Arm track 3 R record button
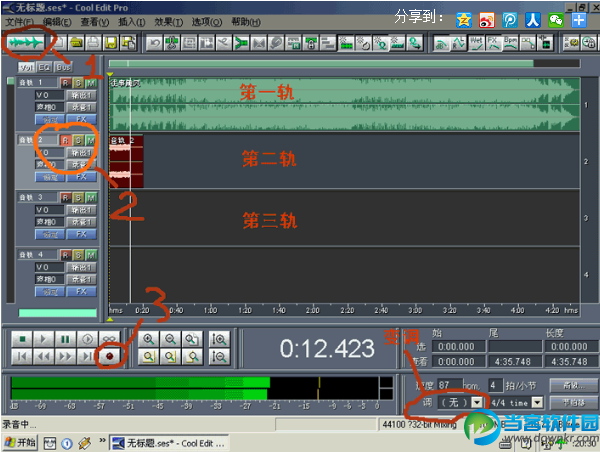This screenshot has height=452, width=600. pos(65,198)
